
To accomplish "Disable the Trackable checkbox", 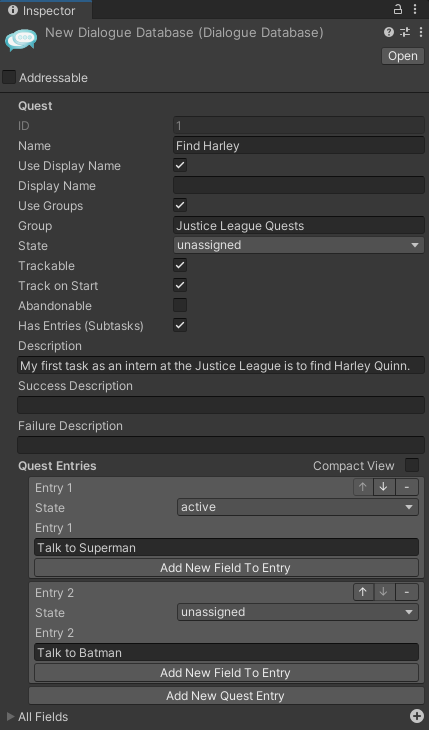I will pyautogui.click(x=180, y=265).
